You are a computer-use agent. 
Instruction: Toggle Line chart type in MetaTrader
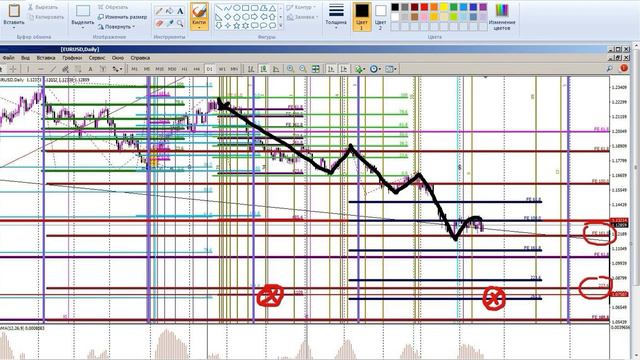tap(276, 69)
